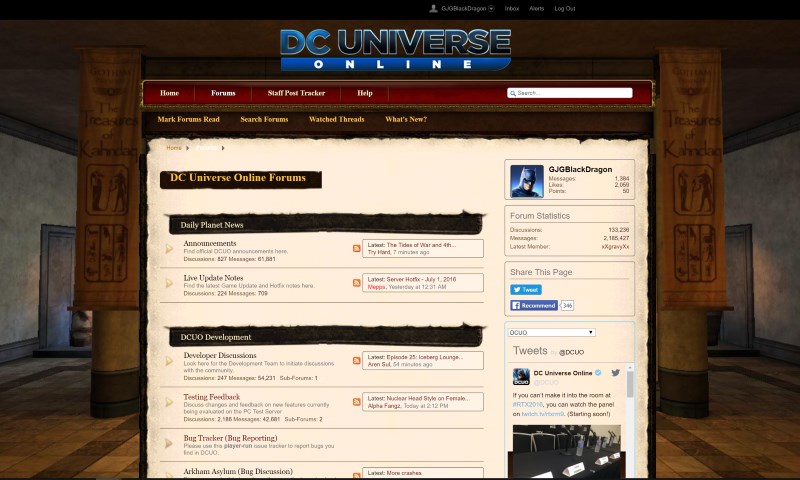Screen dimensions: 800x480
Task: Click the Mepps username link
Action: [x=377, y=287]
